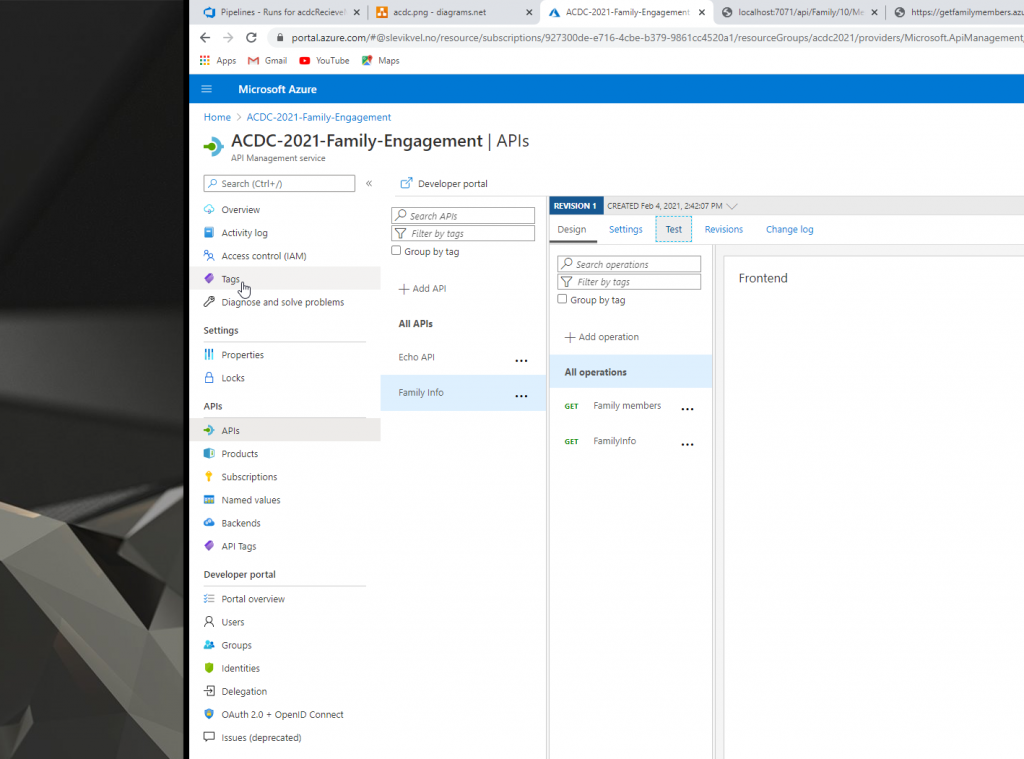
Task: Click the Search operations field
Action: (629, 264)
